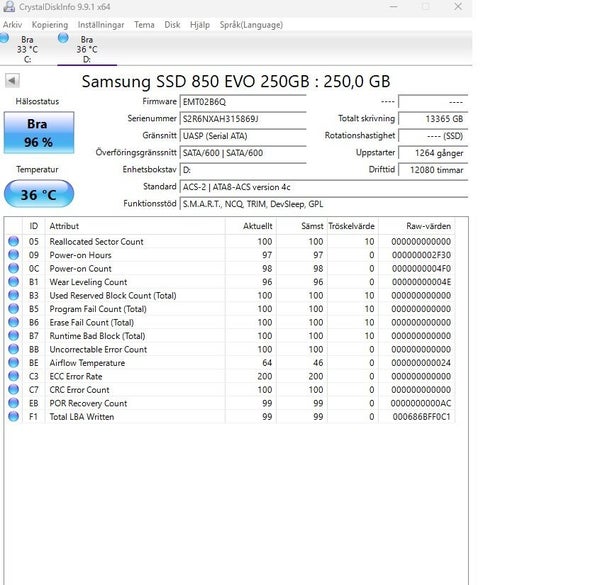Image resolution: width=600 pixels, height=585 pixels.
Task: Click the previous disk arrow button
Action: (x=12, y=81)
